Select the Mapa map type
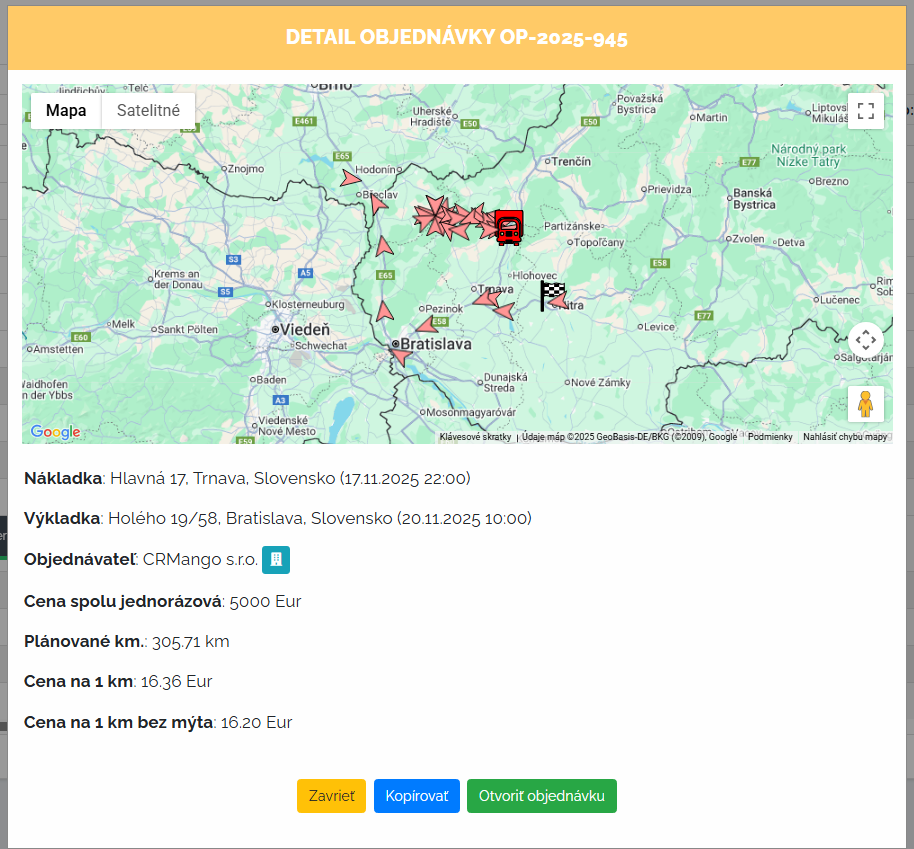The image size is (914, 849). click(x=66, y=111)
